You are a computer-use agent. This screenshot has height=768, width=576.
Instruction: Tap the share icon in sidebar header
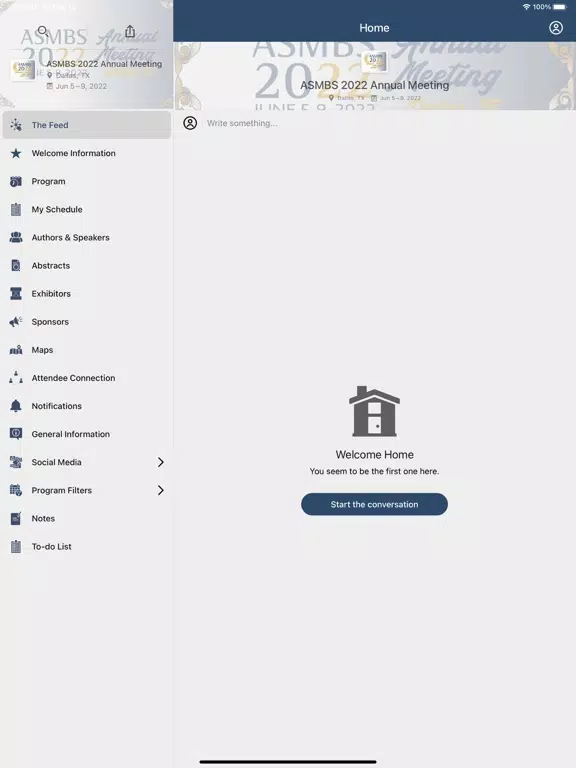tap(130, 31)
